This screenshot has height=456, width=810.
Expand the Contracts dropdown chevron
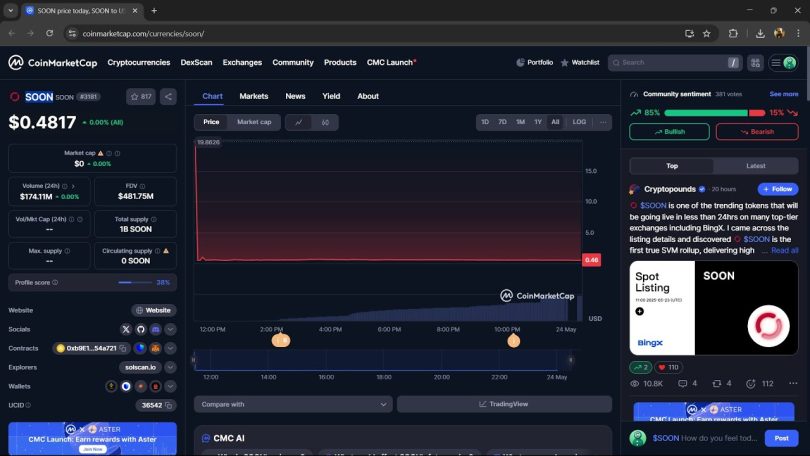pos(170,349)
